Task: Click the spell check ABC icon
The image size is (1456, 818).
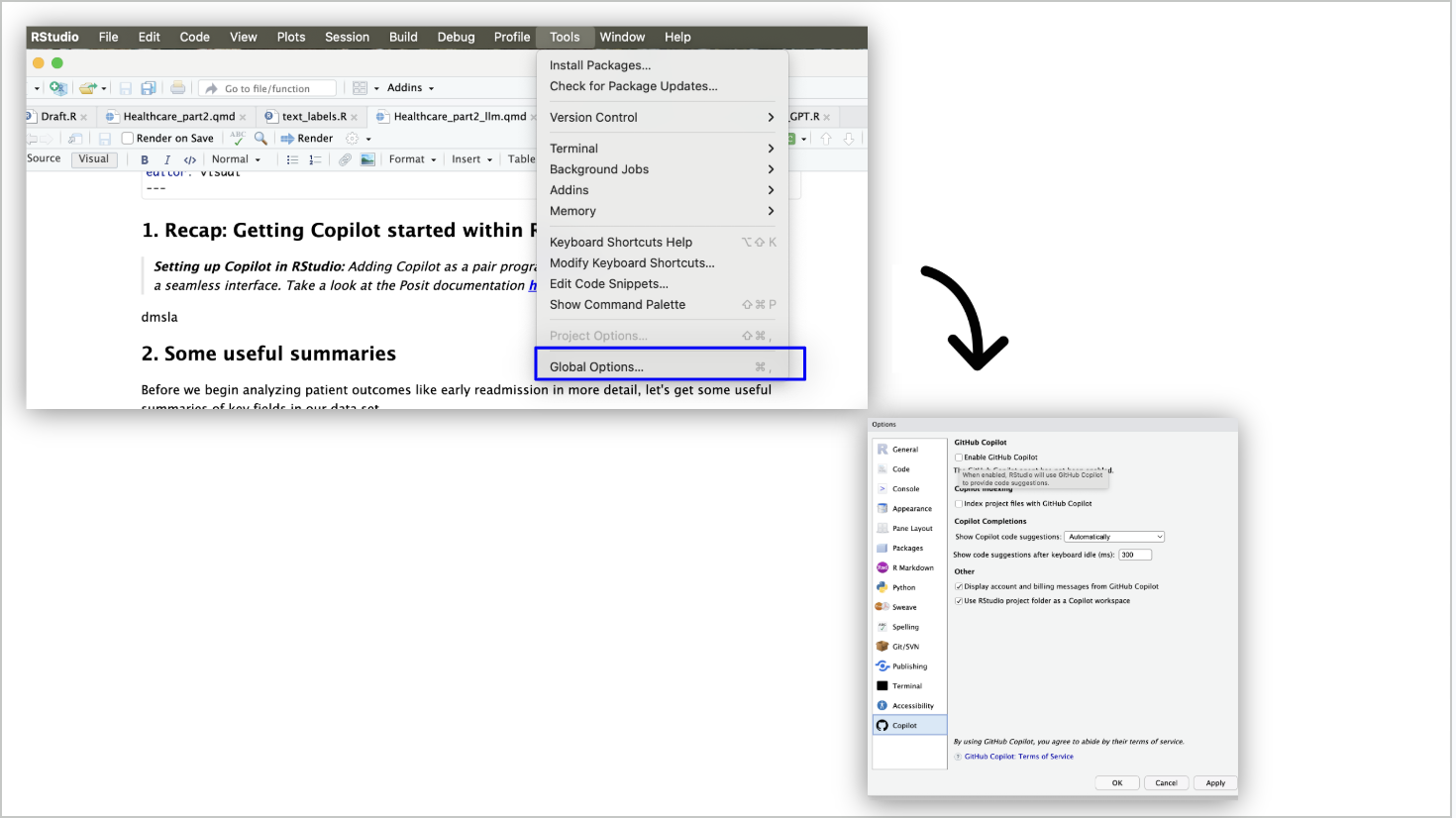Action: [238, 138]
